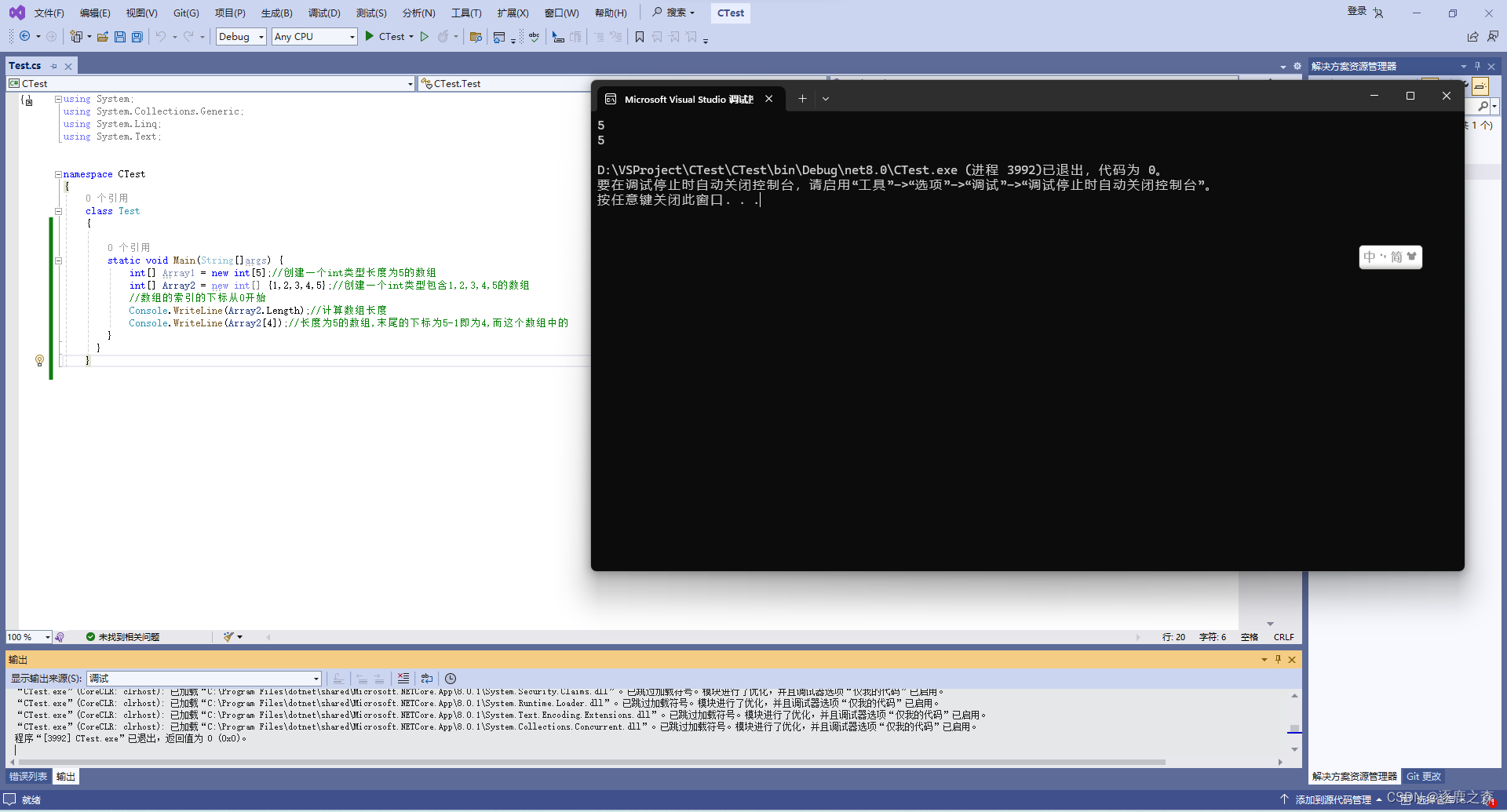The height and width of the screenshot is (812, 1507).
Task: Open the CTest project scope dropdown
Action: [210, 83]
